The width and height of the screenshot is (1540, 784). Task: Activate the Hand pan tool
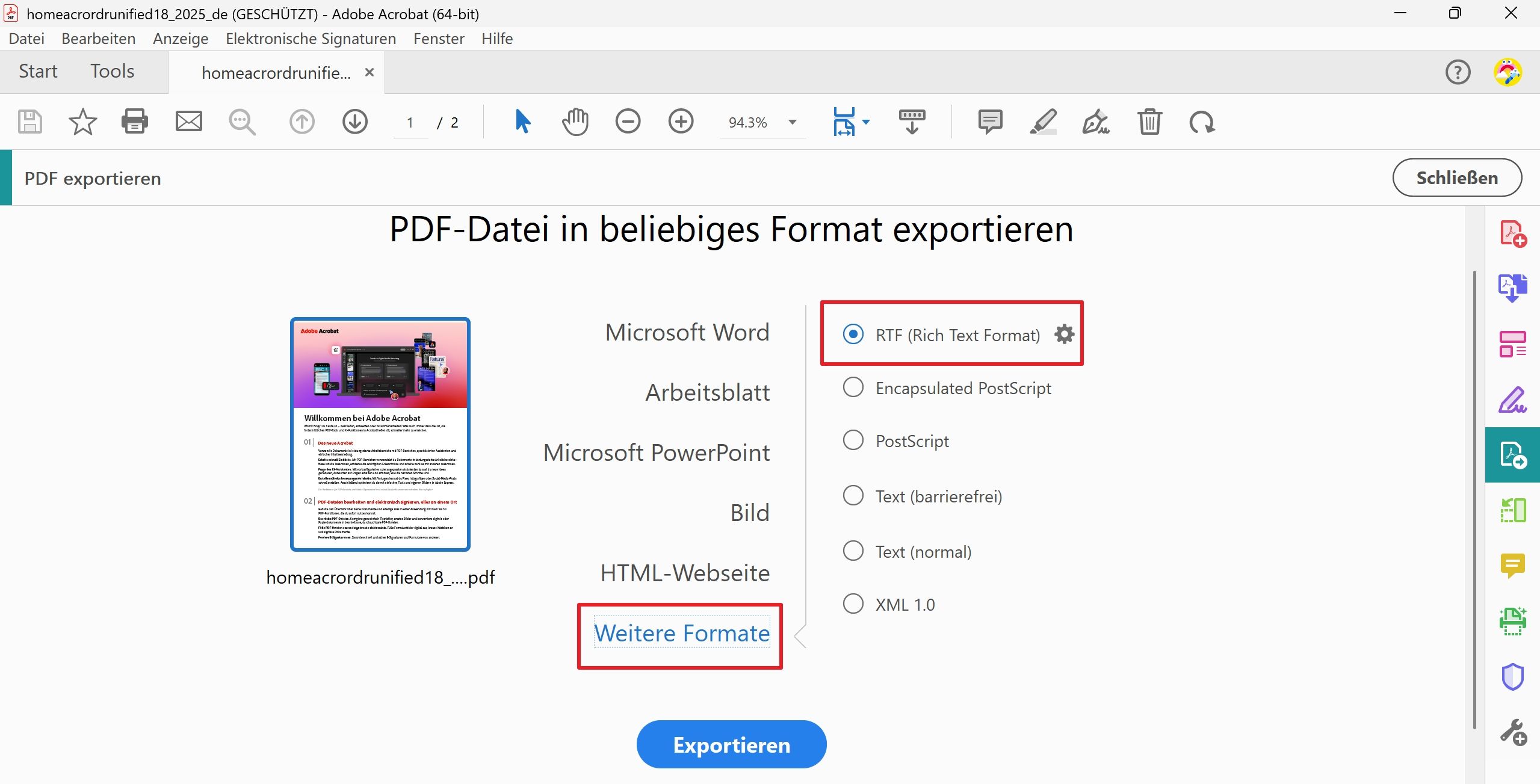tap(575, 122)
